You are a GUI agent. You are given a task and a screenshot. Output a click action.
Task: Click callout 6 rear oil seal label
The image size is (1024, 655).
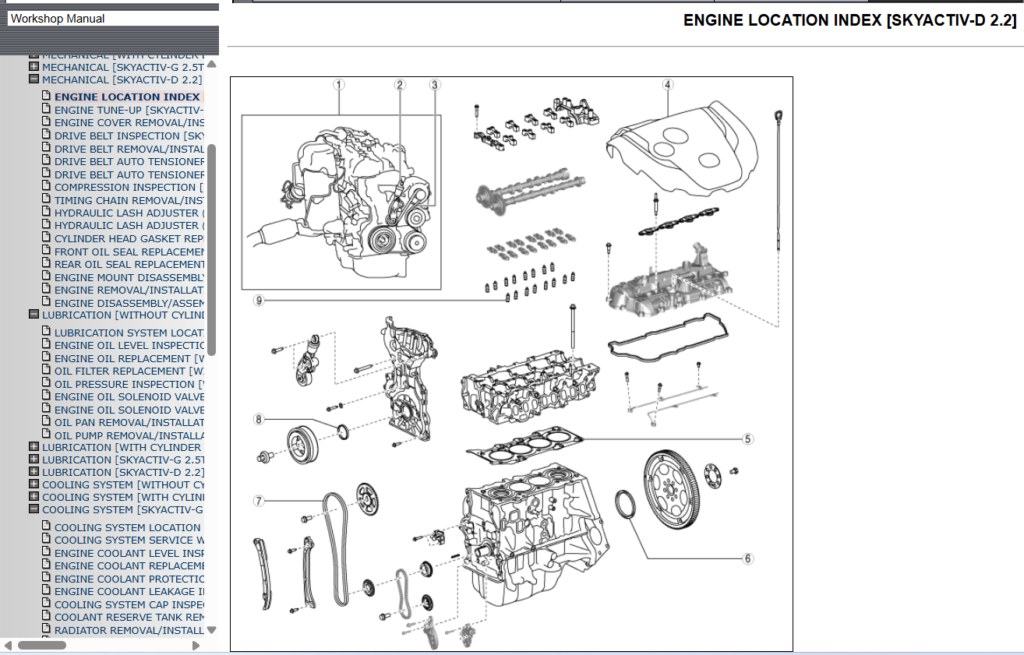coord(748,558)
